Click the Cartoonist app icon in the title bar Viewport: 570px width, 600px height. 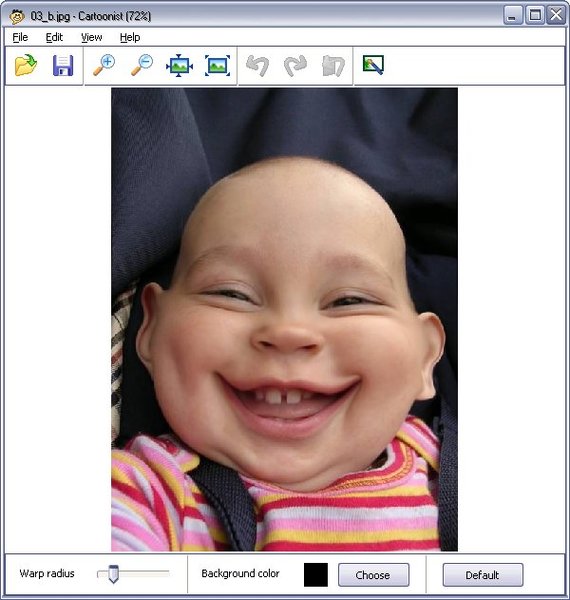[x=17, y=16]
